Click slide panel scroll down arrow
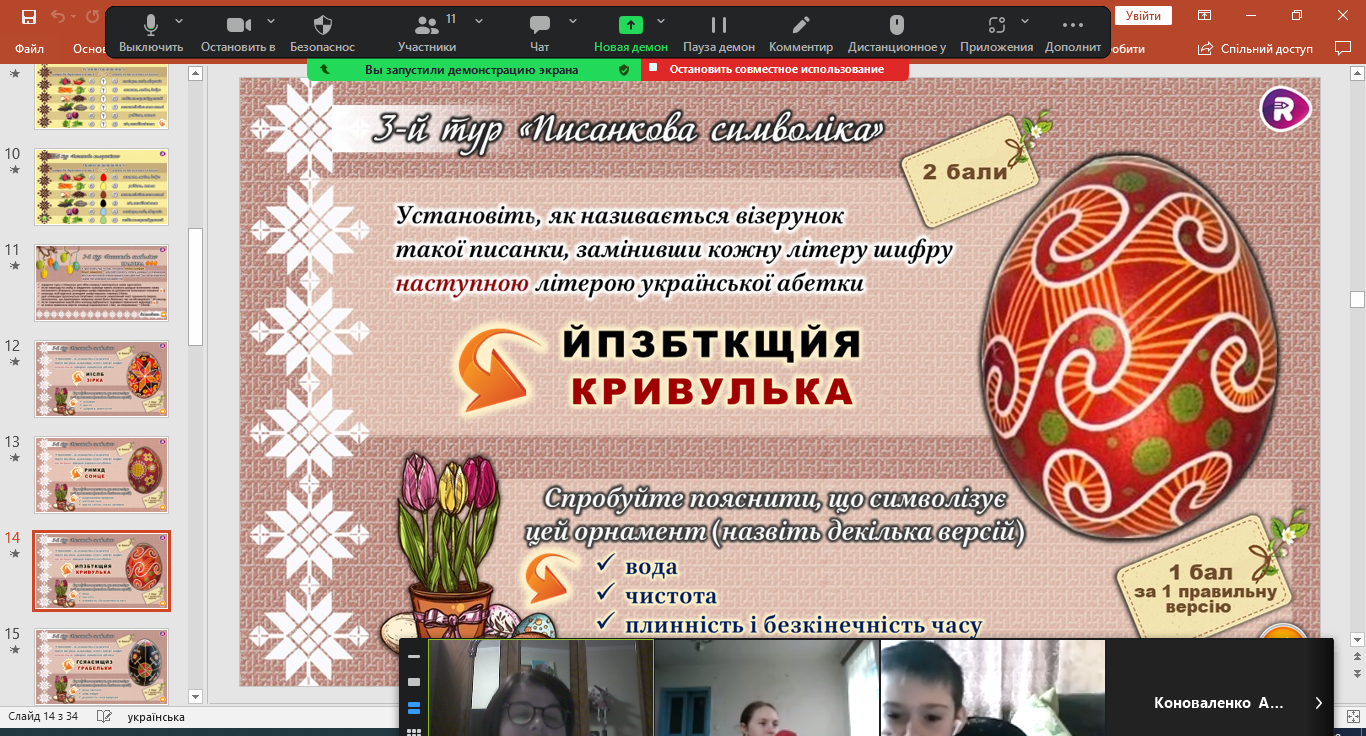Viewport: 1366px width, 736px height. tap(196, 697)
